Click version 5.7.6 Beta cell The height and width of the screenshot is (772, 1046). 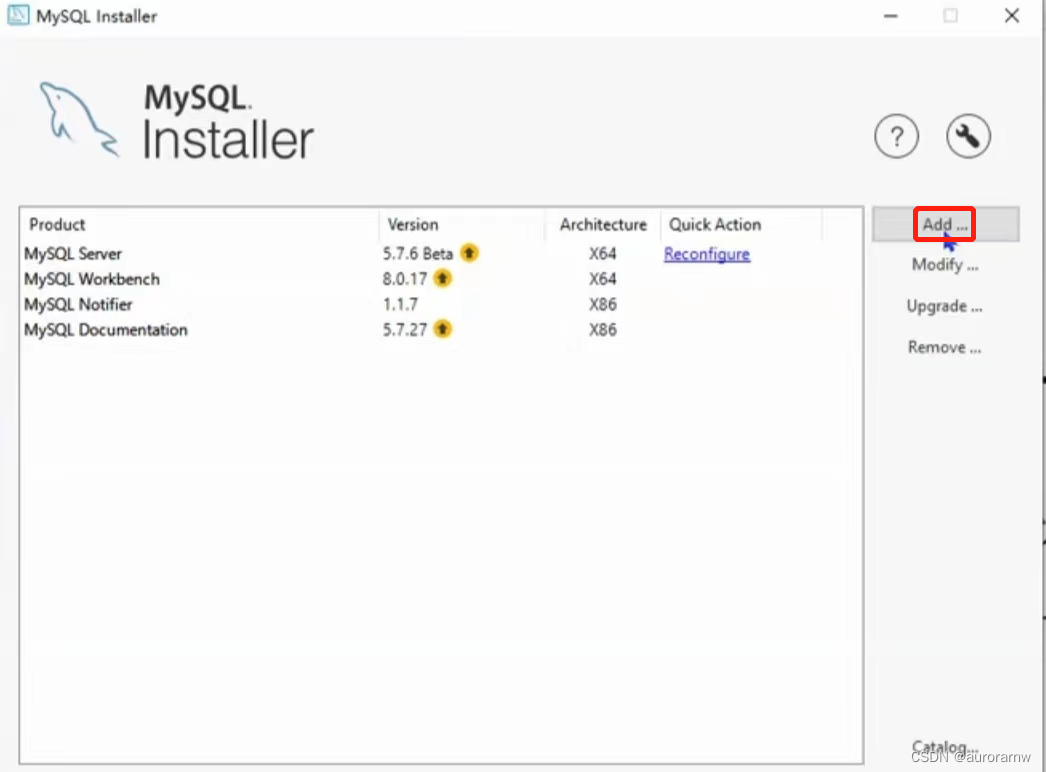coord(418,254)
